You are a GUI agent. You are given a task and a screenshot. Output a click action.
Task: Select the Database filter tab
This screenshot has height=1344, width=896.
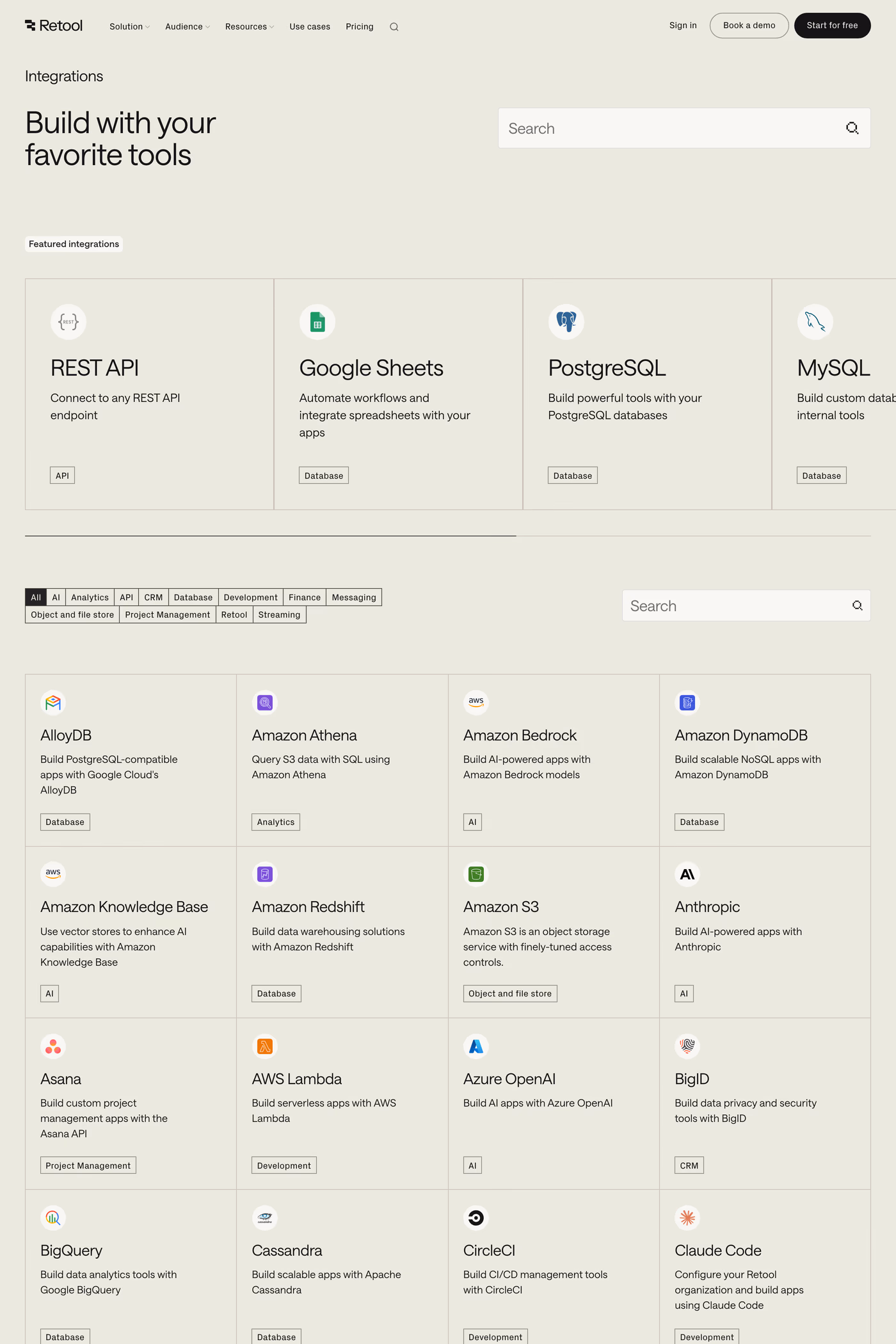[x=193, y=597]
